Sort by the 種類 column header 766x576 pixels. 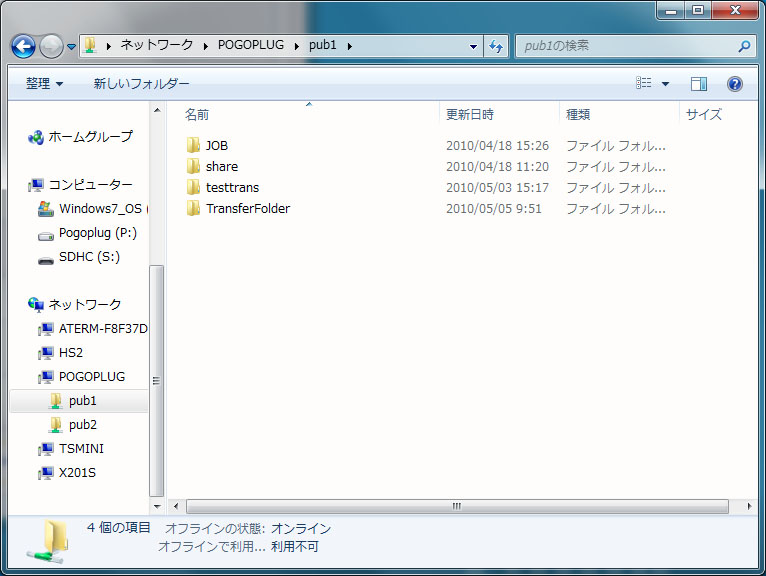pos(578,114)
